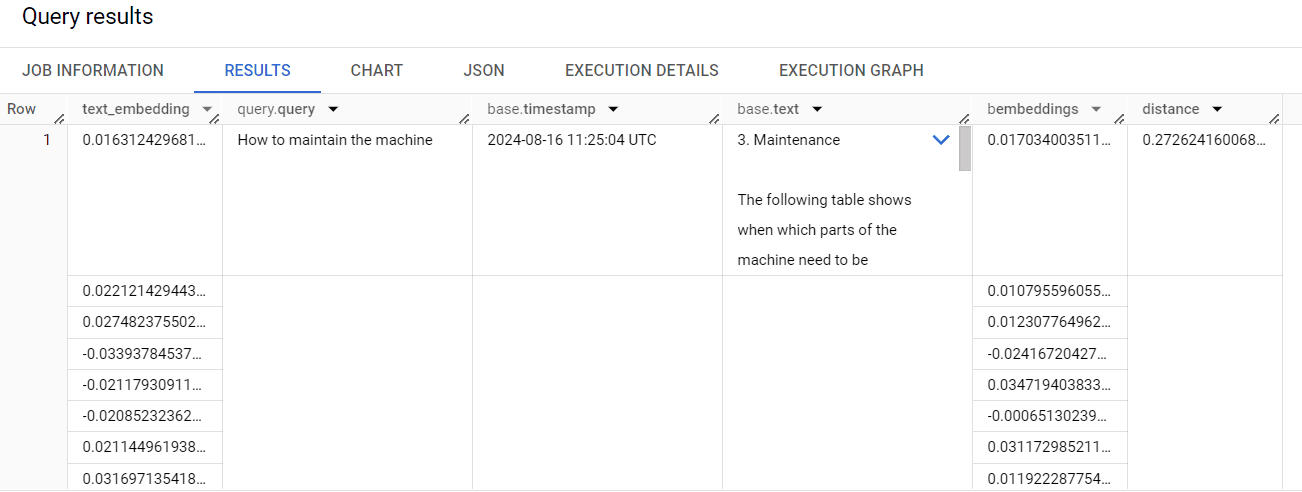Screen dimensions: 1302x492
Task: Click the base.text cell scrollbar thumb
Action: click(x=965, y=148)
